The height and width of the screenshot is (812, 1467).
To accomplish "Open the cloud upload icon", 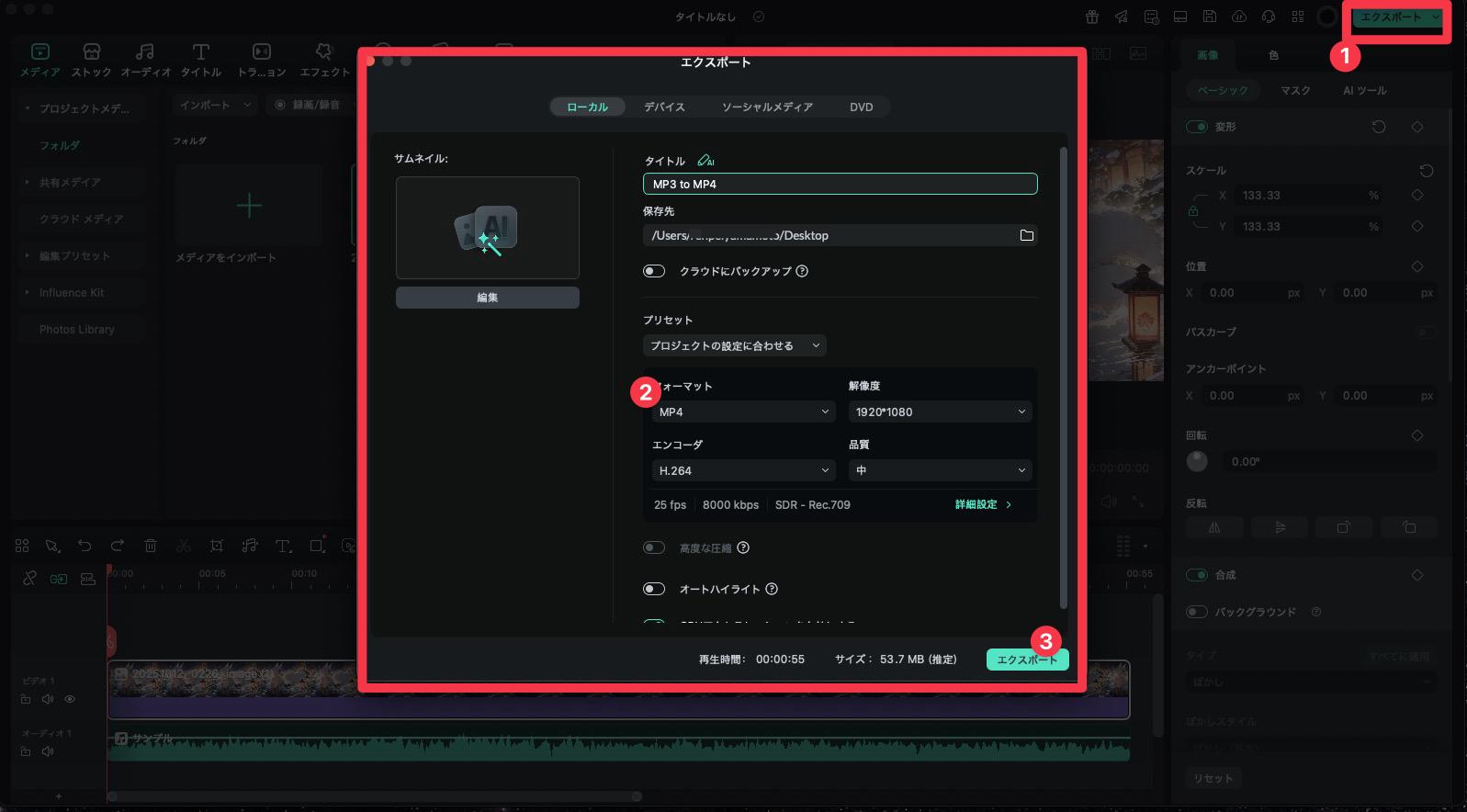I will [1239, 17].
